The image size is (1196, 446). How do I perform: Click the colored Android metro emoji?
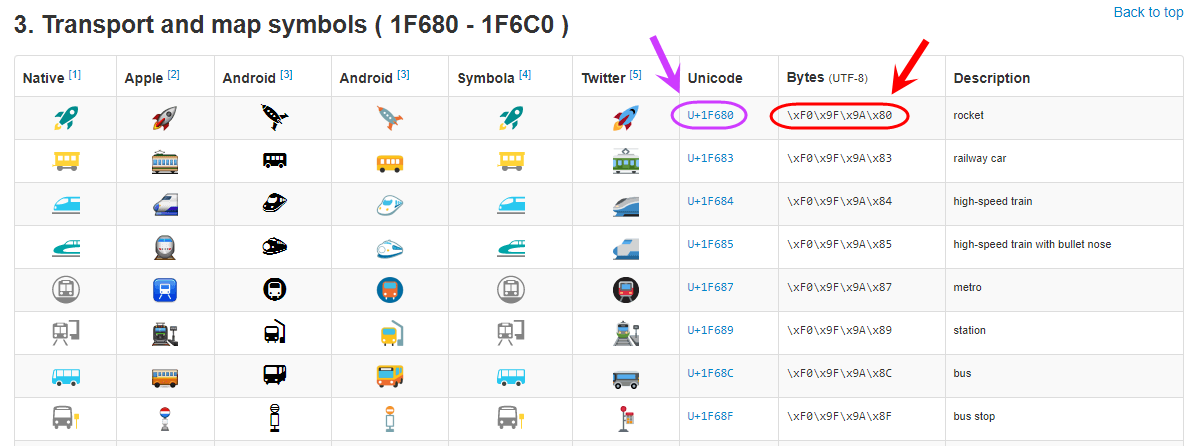coord(390,290)
